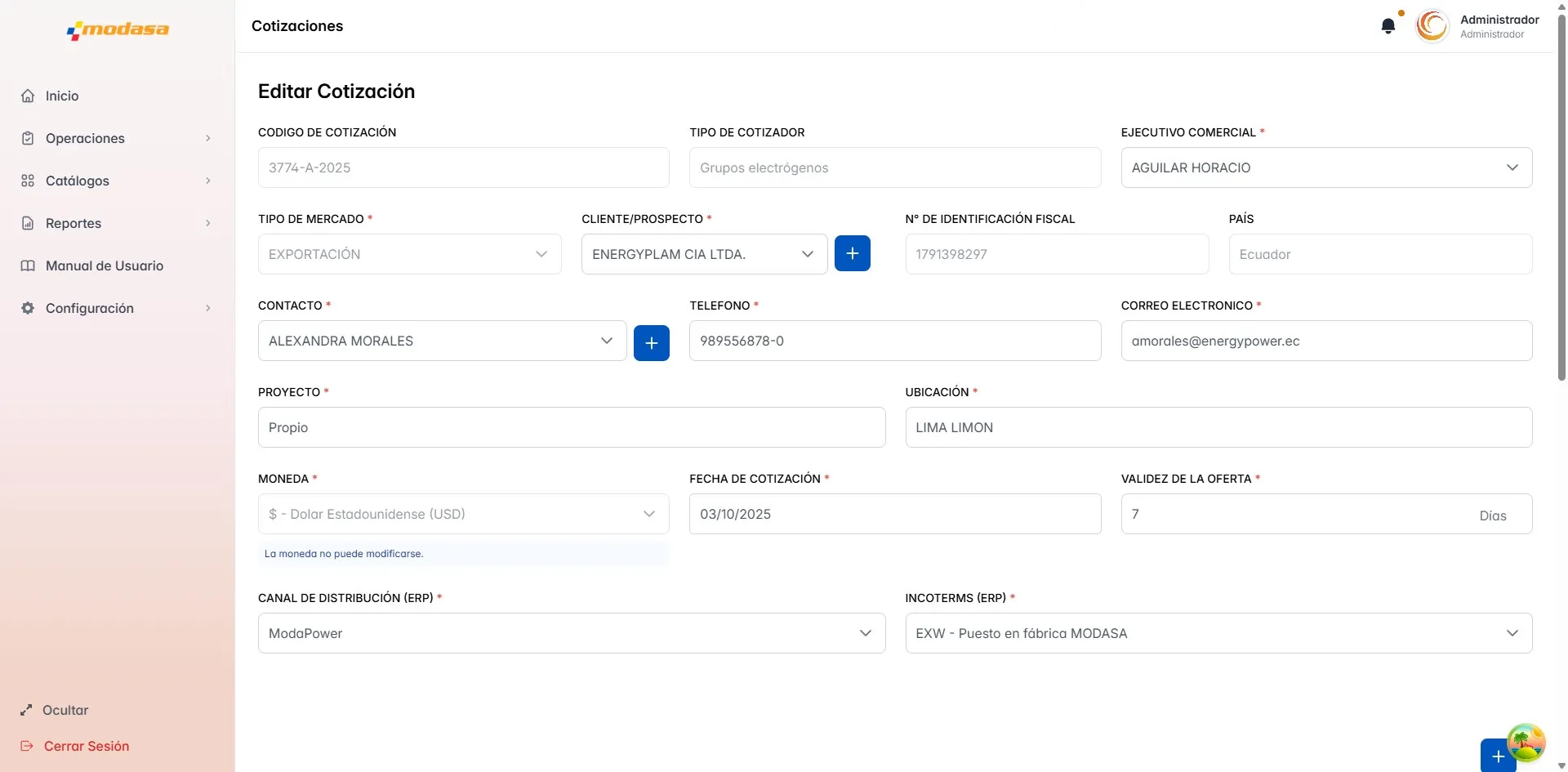Open the Cliente/Prospecto dropdown

coord(703,254)
